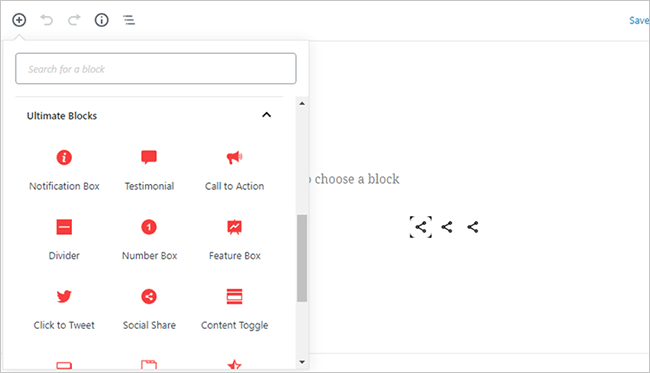Click the Save link
The height and width of the screenshot is (373, 650).
(x=639, y=20)
